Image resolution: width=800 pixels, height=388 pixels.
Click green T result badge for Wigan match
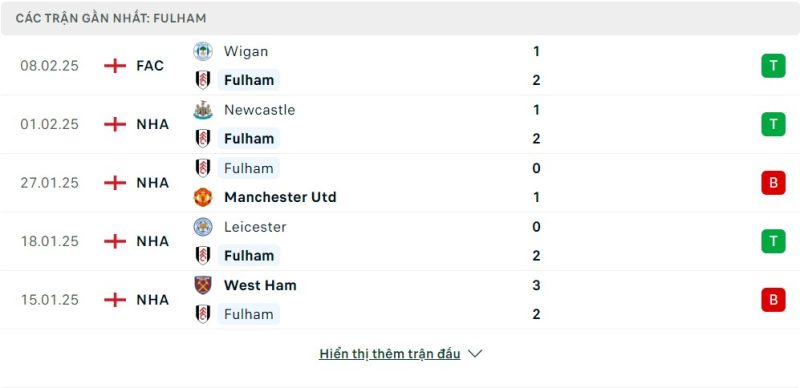773,66
